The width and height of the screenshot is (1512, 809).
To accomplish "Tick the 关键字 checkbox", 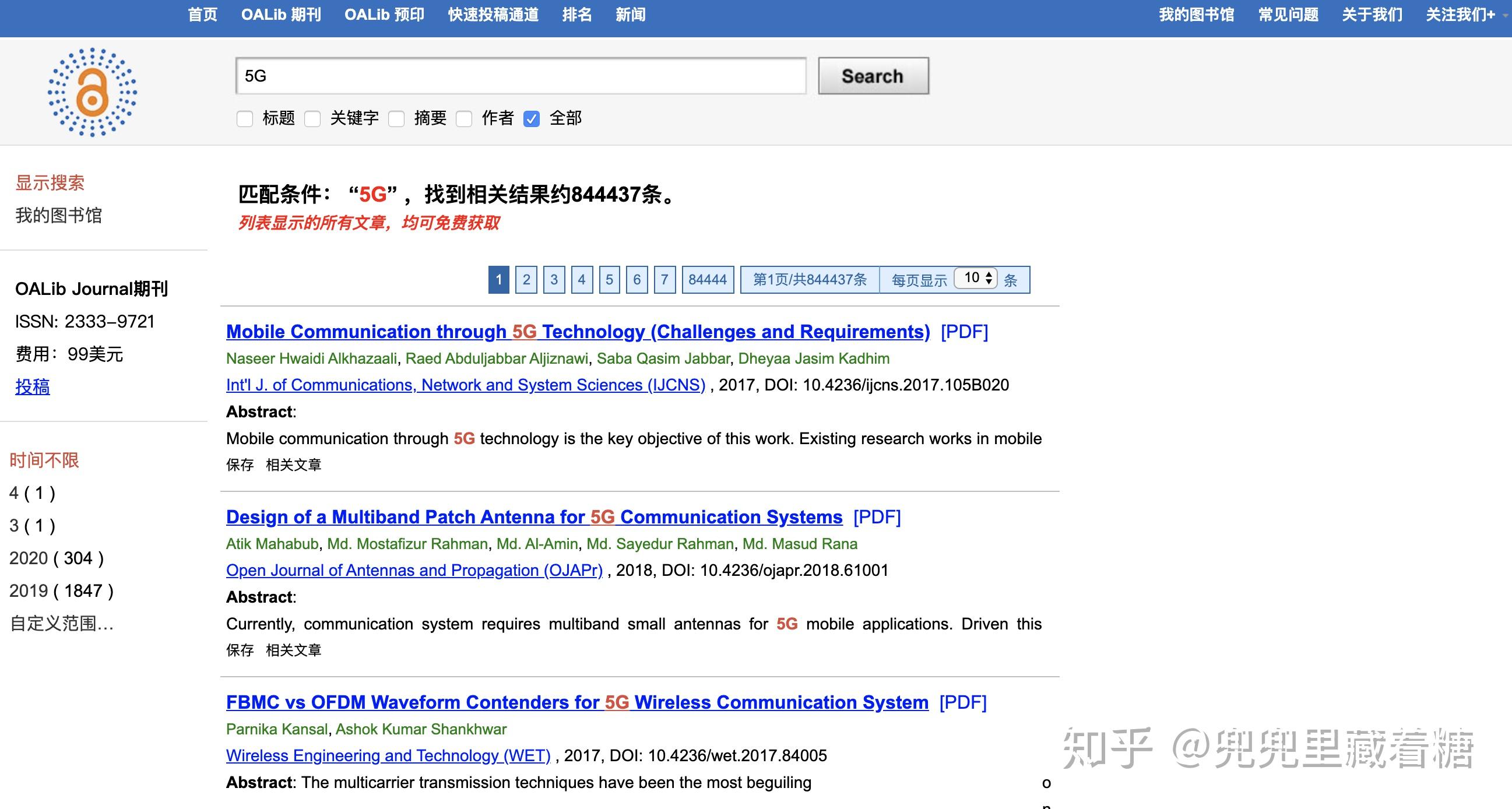I will [x=312, y=119].
